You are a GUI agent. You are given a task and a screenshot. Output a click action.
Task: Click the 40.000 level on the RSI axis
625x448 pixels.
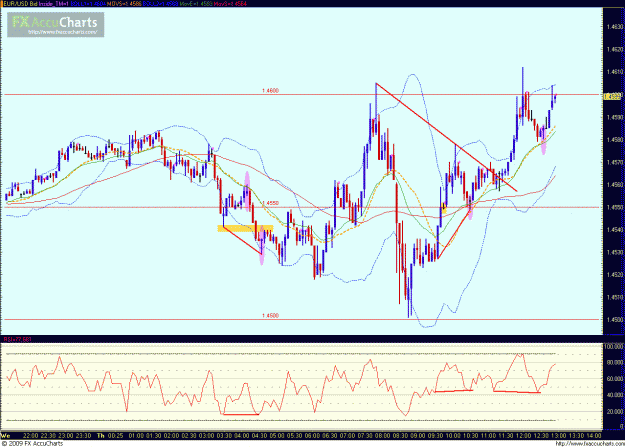coord(615,395)
